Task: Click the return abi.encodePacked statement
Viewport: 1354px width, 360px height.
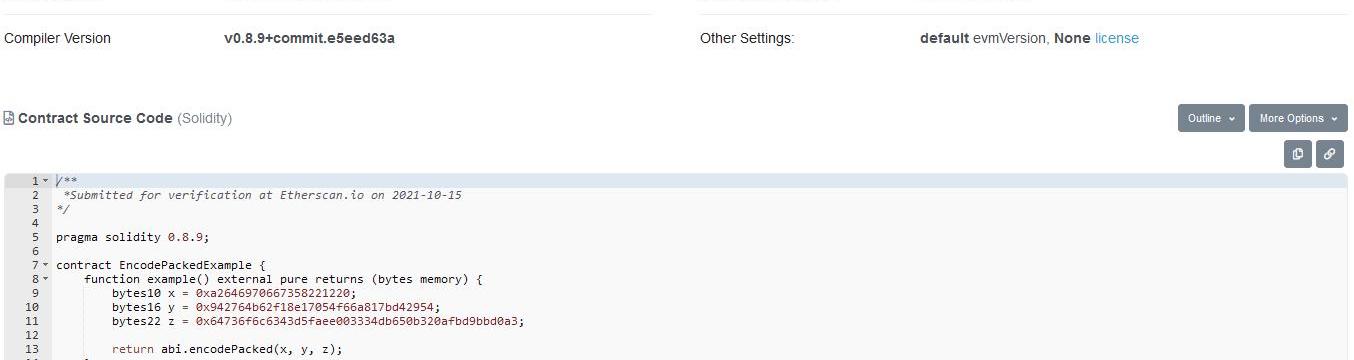Action: pos(227,349)
